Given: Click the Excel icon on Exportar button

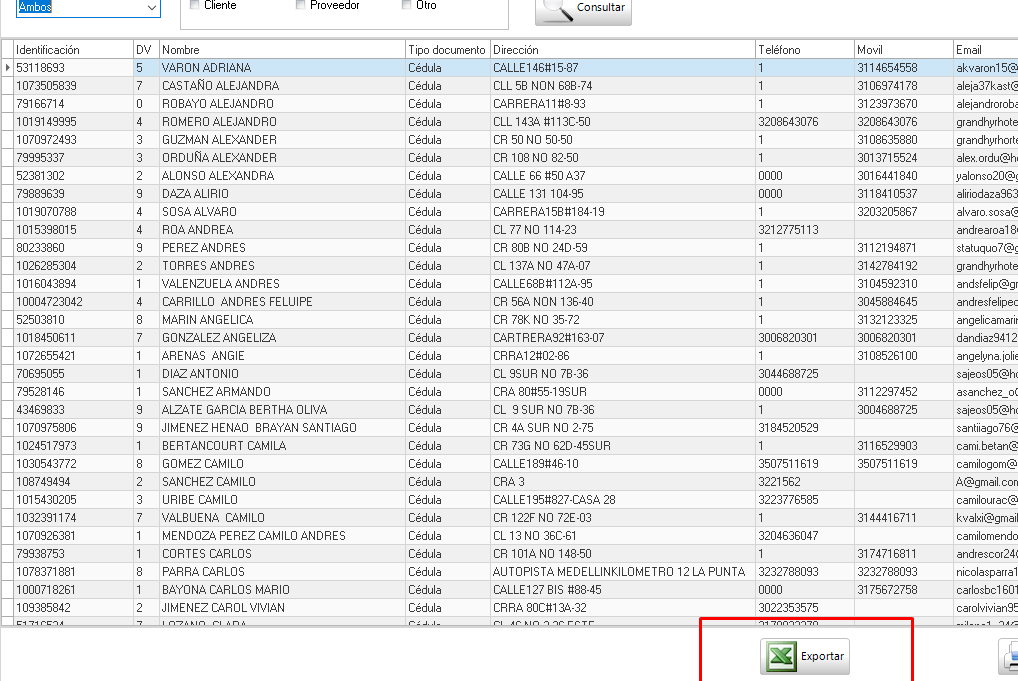Looking at the screenshot, I should pyautogui.click(x=781, y=657).
